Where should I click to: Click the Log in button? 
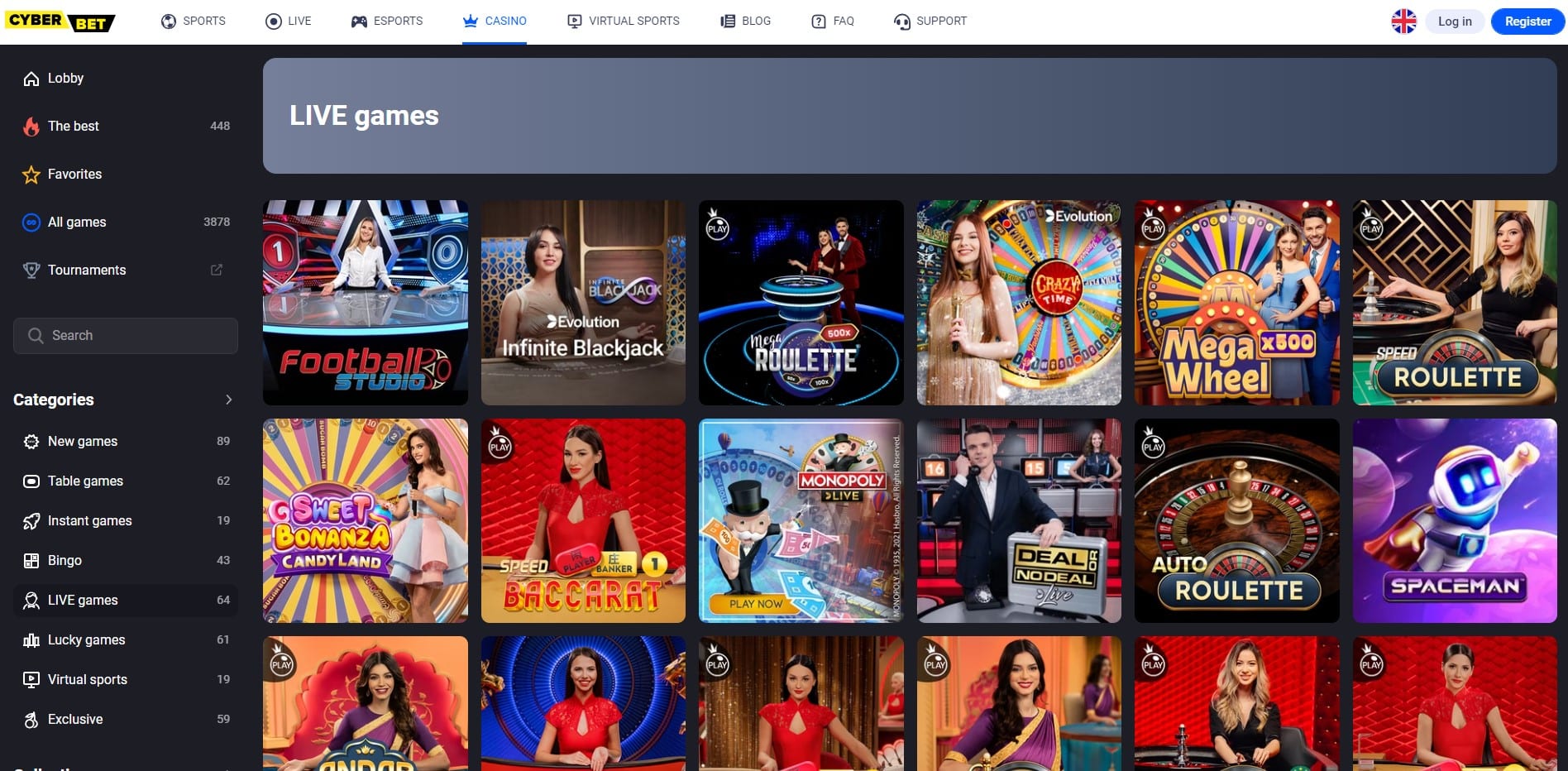(x=1455, y=22)
